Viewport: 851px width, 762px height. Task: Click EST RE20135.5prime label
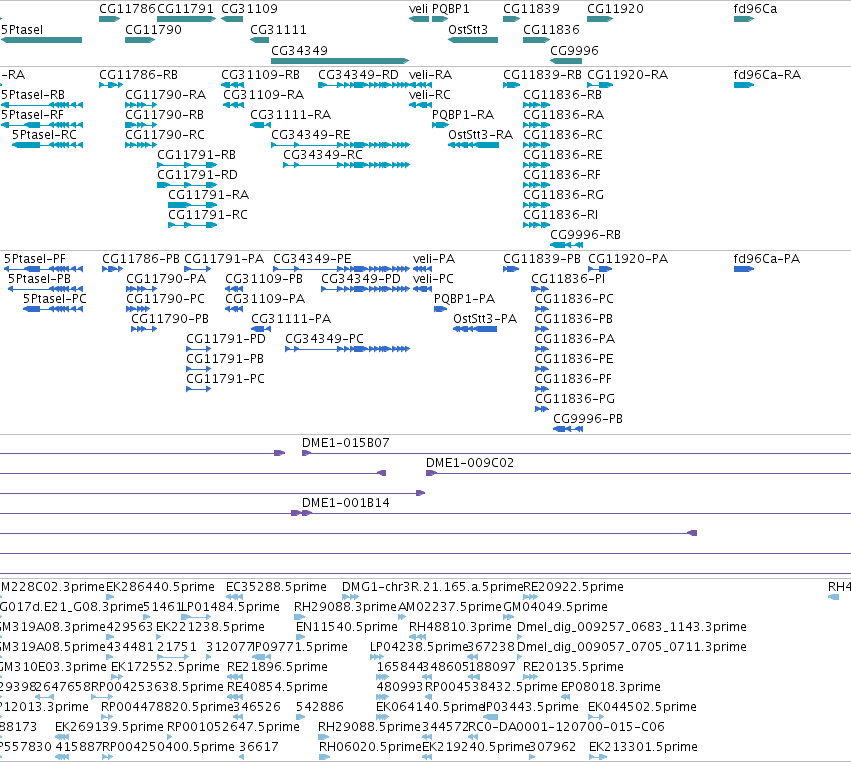[x=574, y=667]
